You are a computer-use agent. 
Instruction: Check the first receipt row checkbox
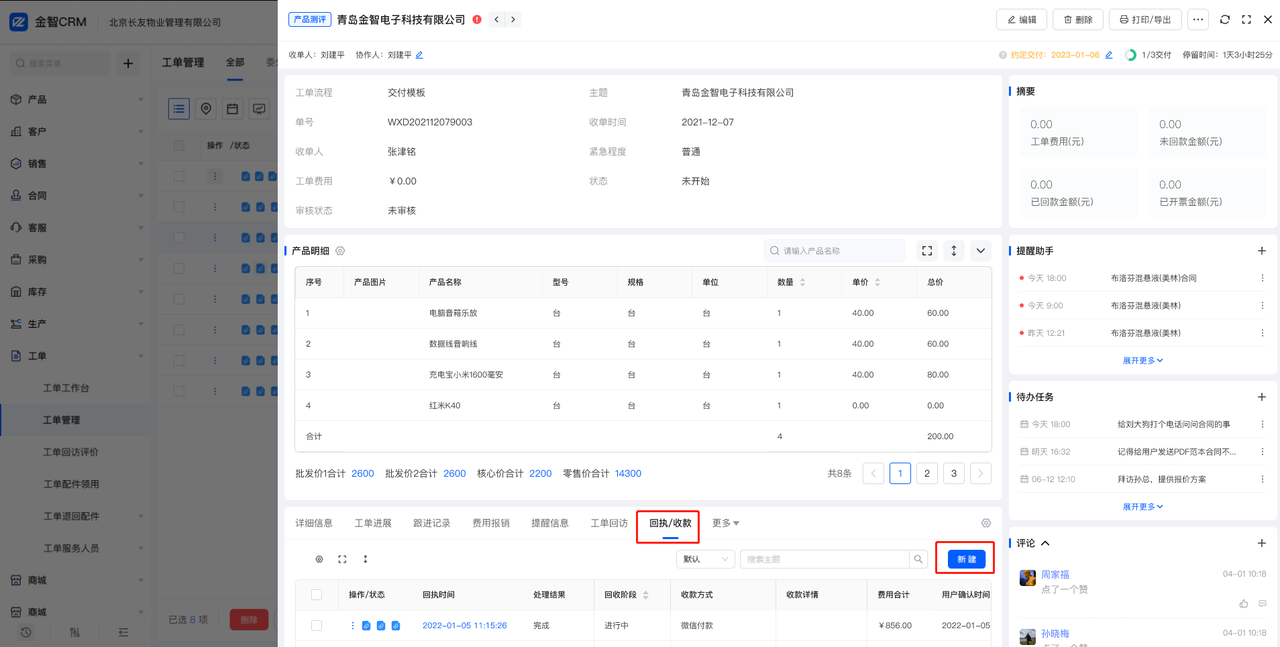pyautogui.click(x=317, y=625)
